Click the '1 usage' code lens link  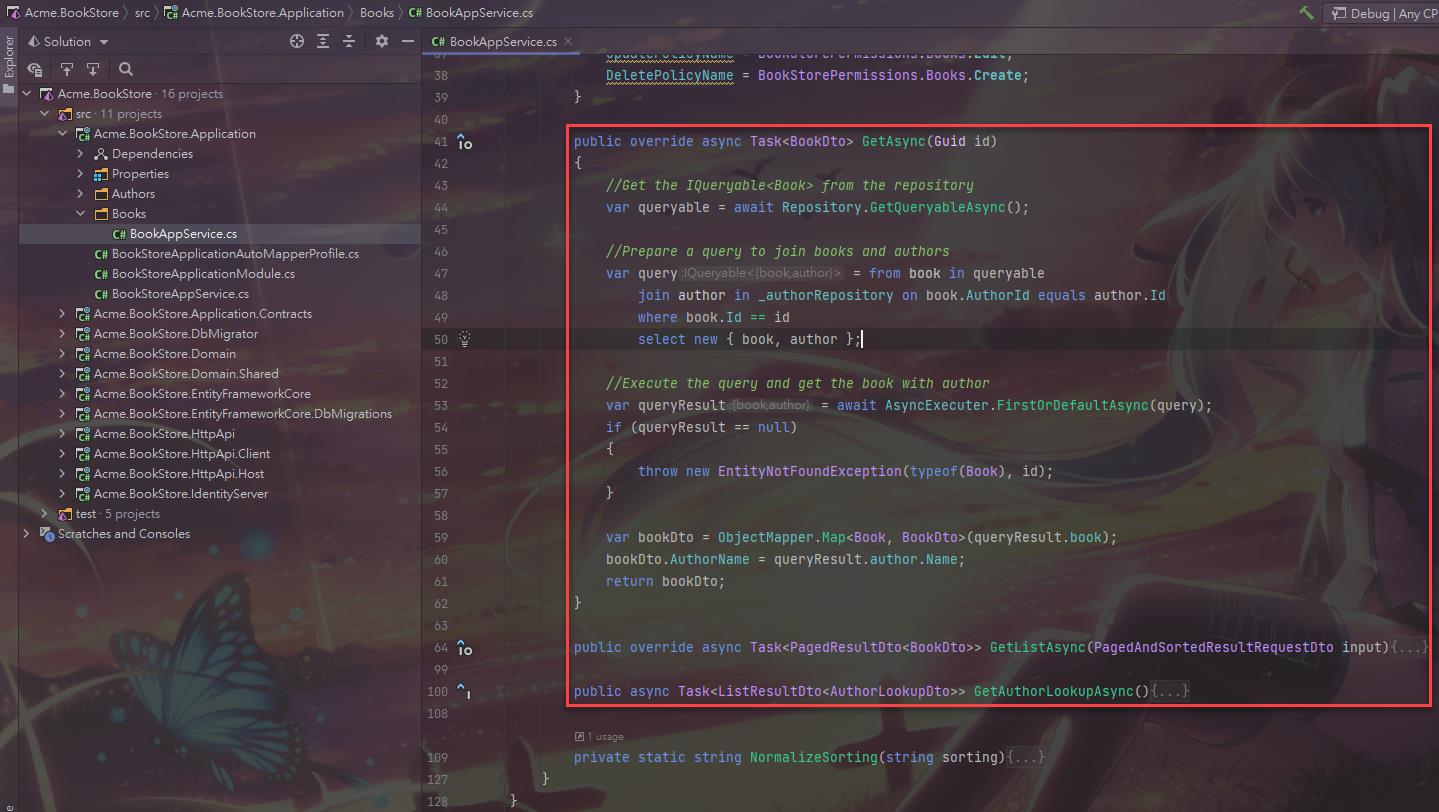pos(604,736)
